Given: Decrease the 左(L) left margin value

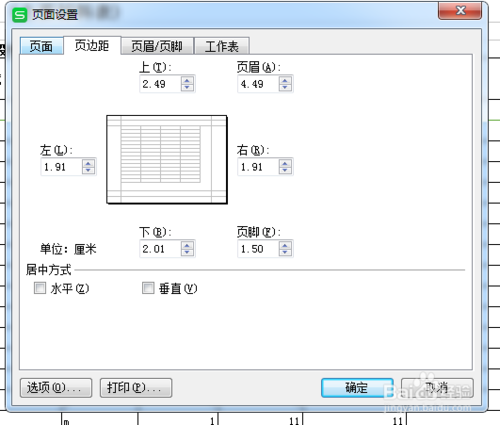Looking at the screenshot, I should (x=88, y=170).
